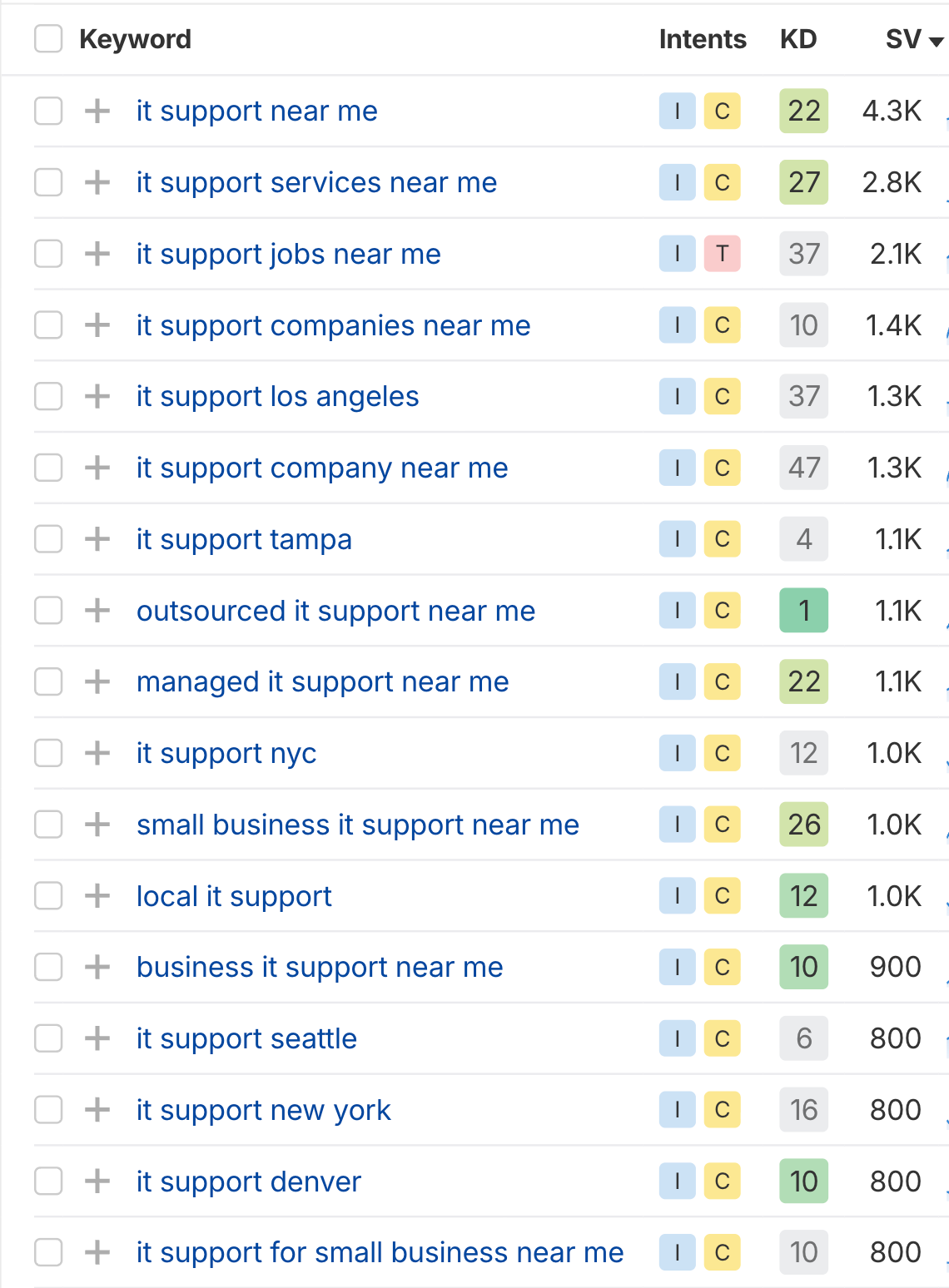Click the KD badge 37 beside "it support los angeles"
The image size is (949, 1288).
click(802, 396)
